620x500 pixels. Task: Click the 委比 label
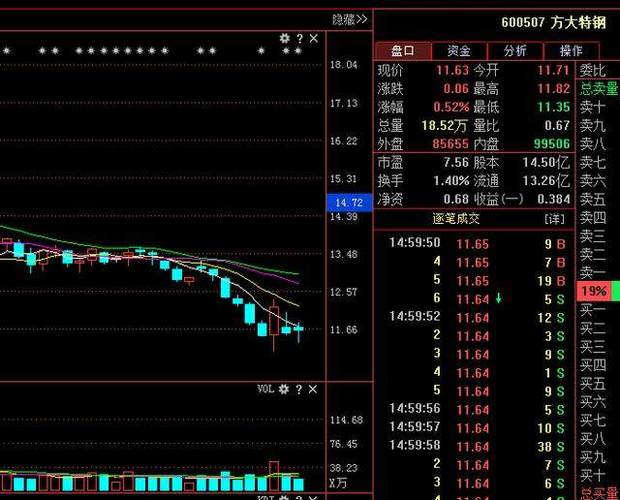[x=593, y=71]
